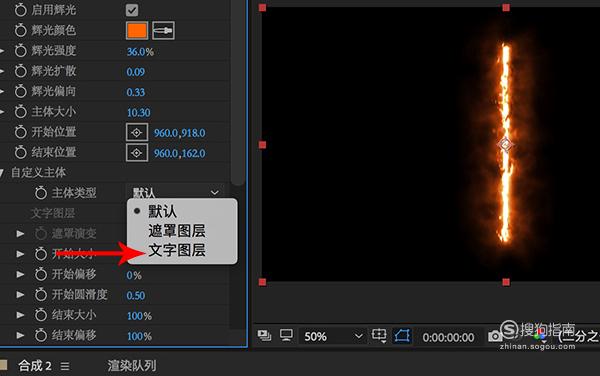Open the orange 辉光颜色 color swatch
600x376 pixels.
pos(137,31)
